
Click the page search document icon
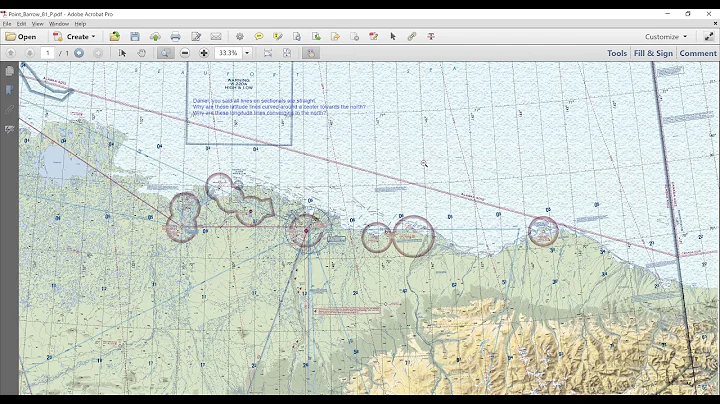coord(297,37)
